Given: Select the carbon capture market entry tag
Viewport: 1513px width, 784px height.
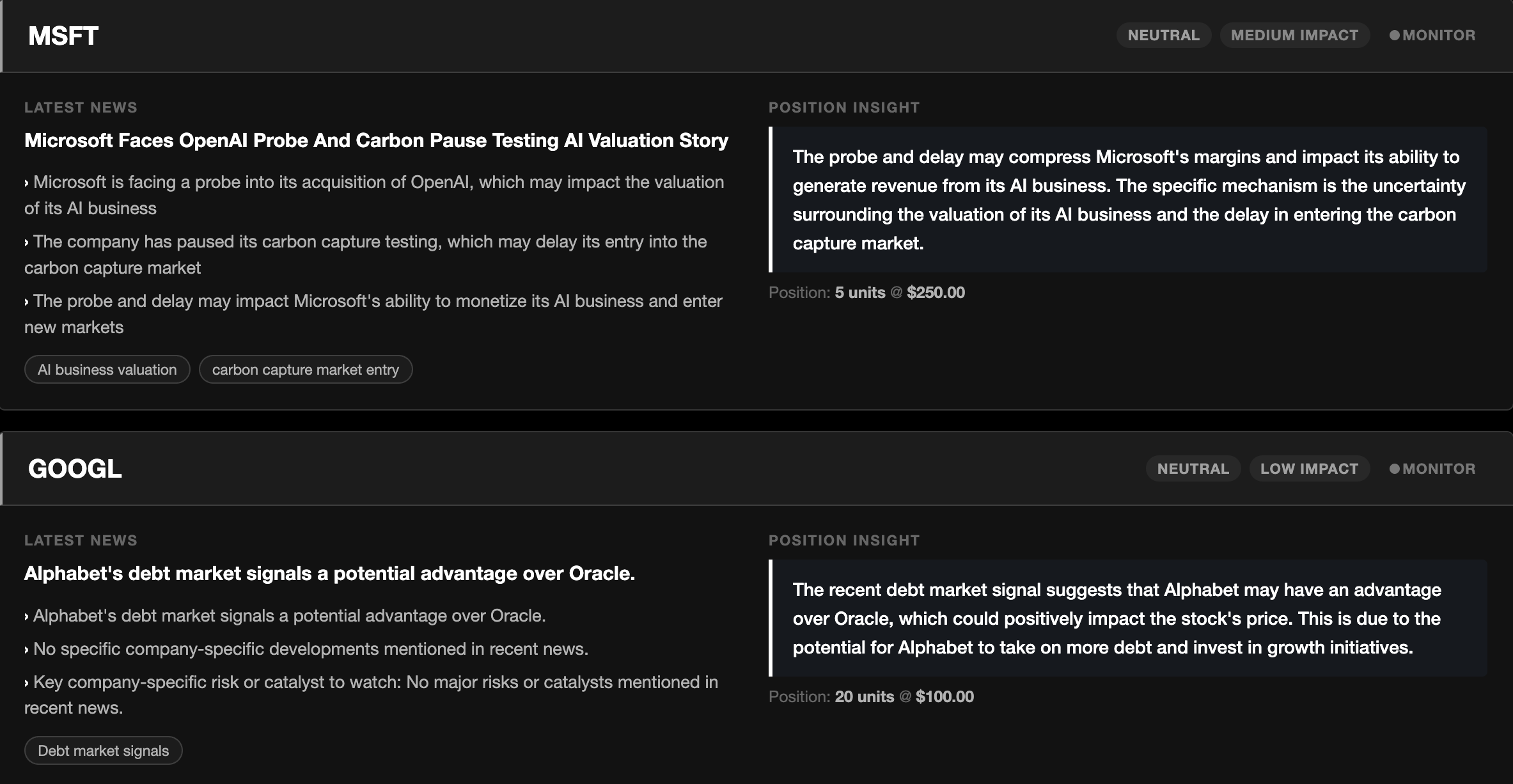Looking at the screenshot, I should [305, 370].
